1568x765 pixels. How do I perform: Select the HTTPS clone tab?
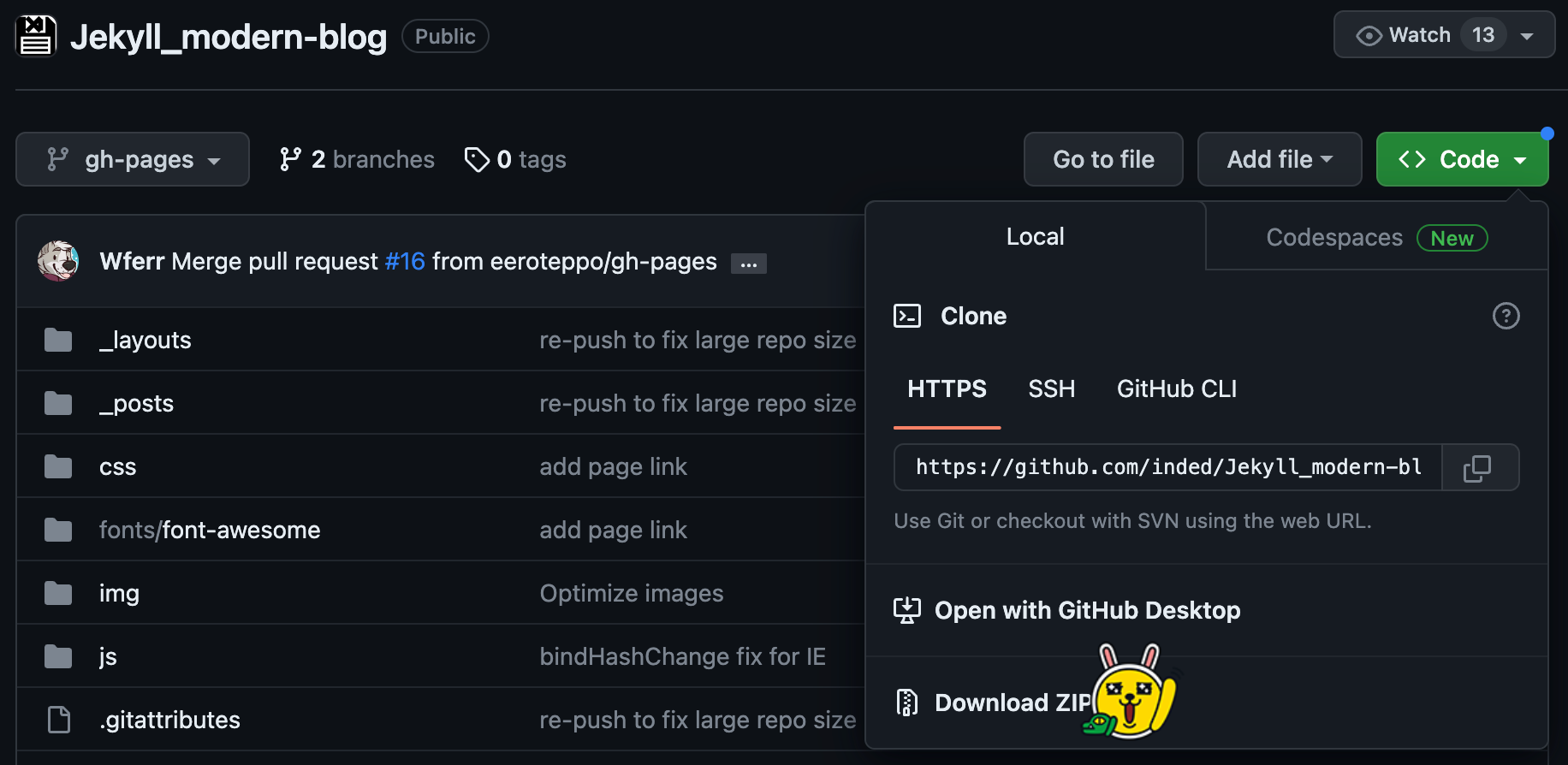(x=947, y=389)
